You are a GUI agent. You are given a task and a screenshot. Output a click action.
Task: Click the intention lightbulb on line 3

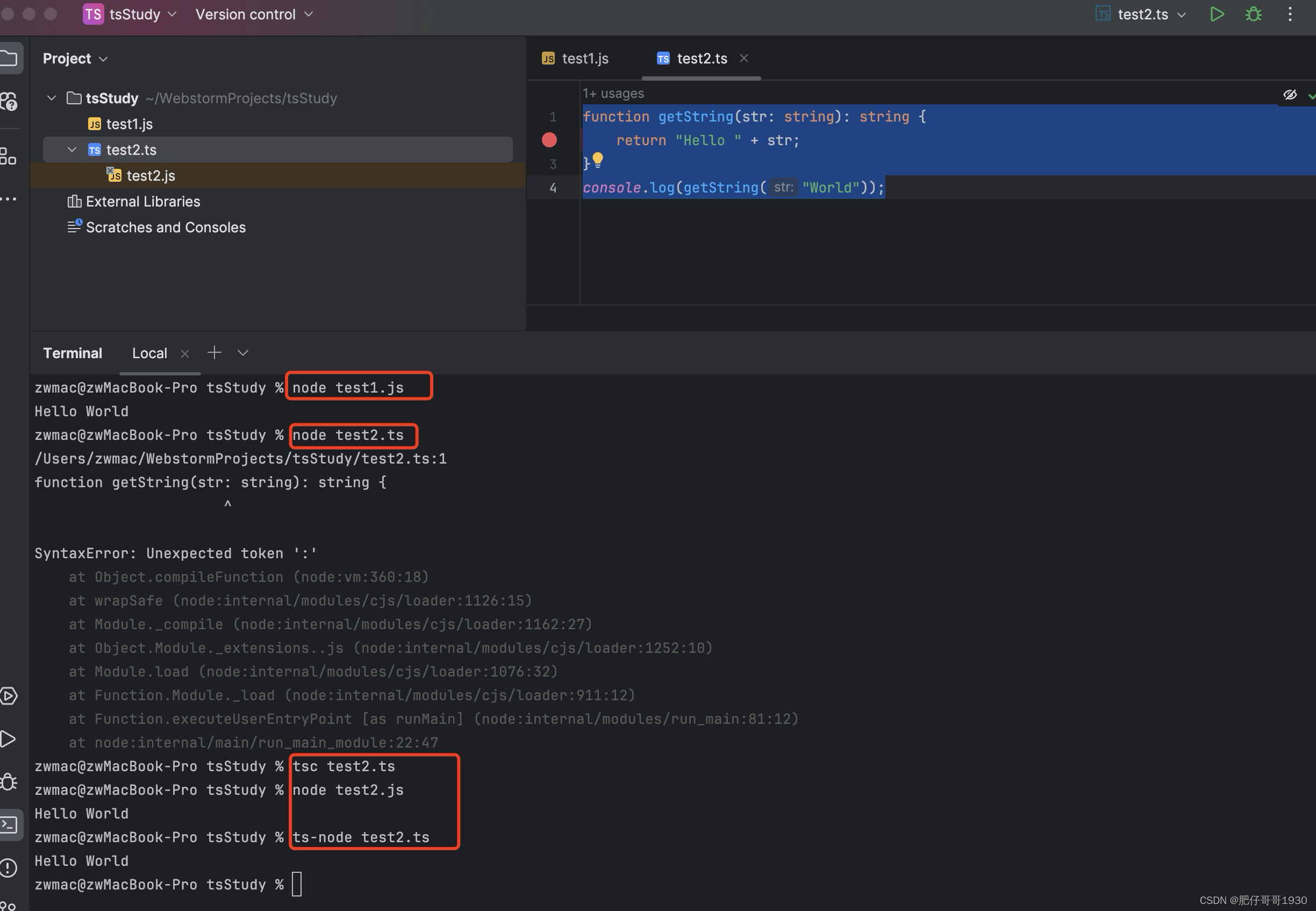(x=597, y=160)
